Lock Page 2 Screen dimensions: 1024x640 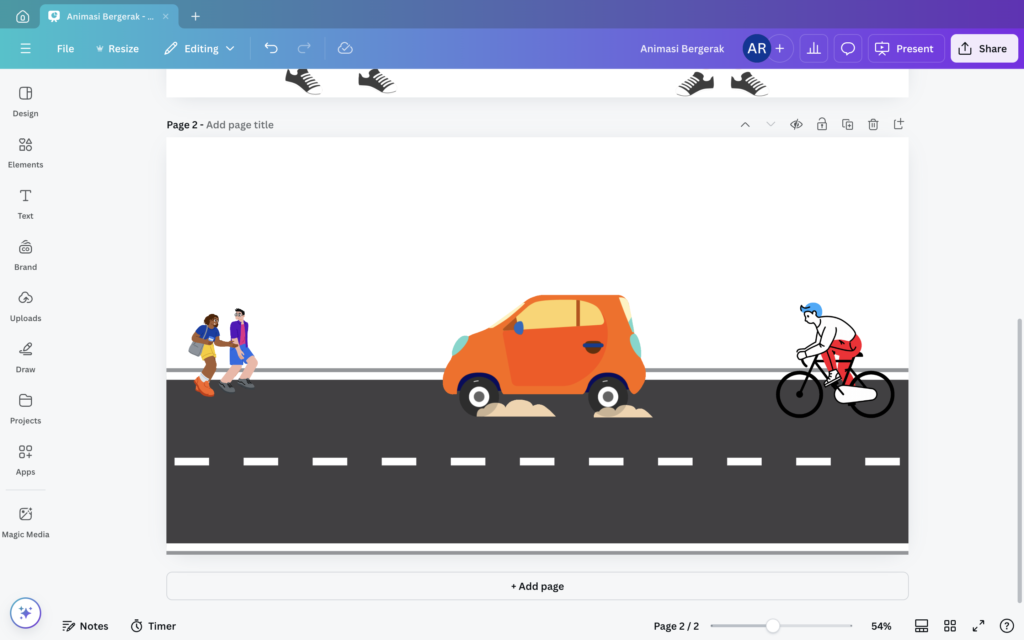click(822, 124)
